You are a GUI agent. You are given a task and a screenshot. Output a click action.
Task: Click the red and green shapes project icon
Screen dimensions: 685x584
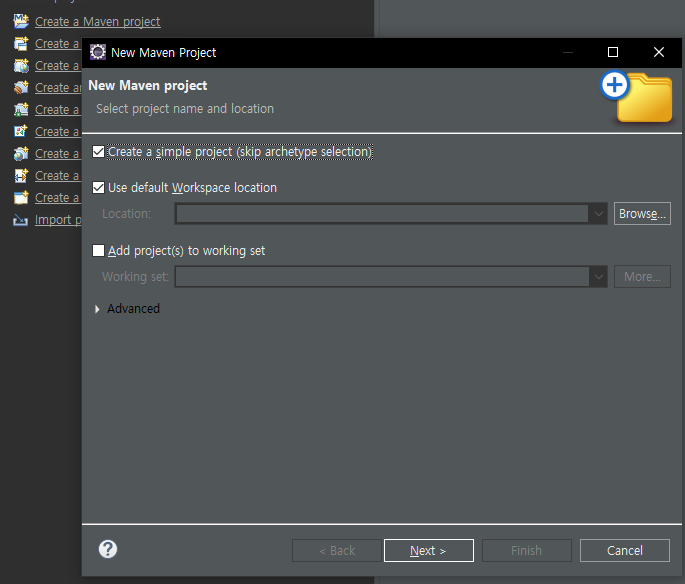click(x=21, y=131)
